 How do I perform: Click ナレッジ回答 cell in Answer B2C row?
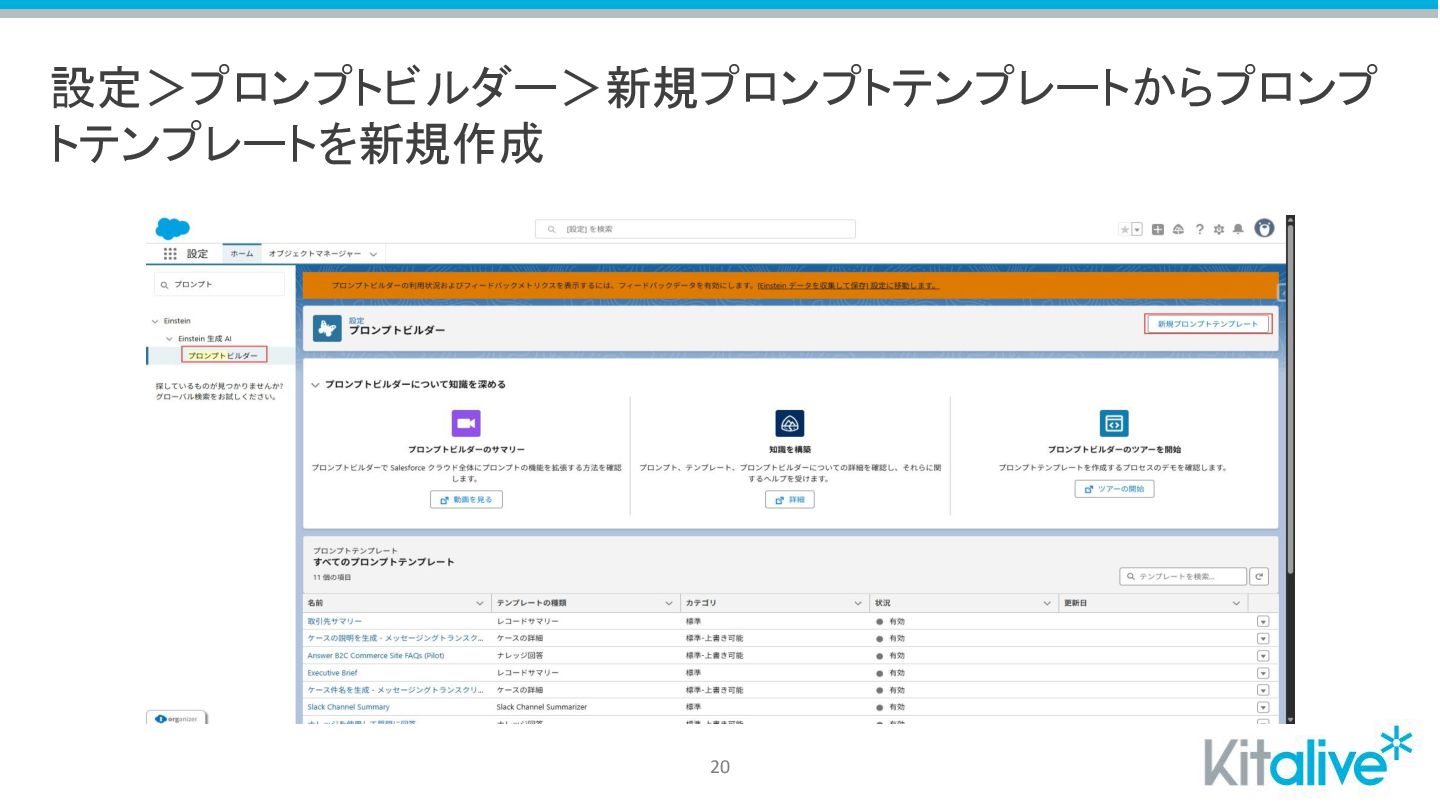(x=521, y=655)
